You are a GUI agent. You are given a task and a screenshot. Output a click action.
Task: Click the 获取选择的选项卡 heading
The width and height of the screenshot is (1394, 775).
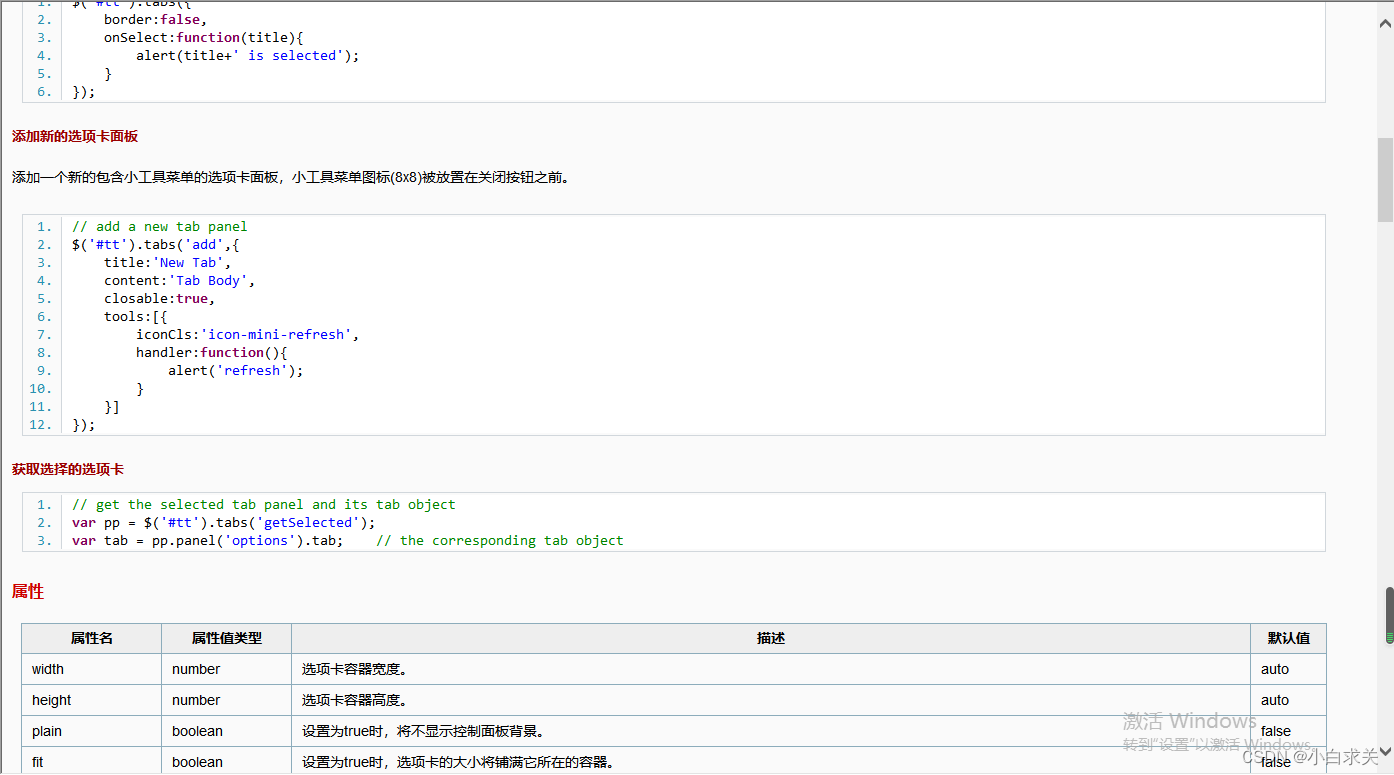tap(66, 468)
